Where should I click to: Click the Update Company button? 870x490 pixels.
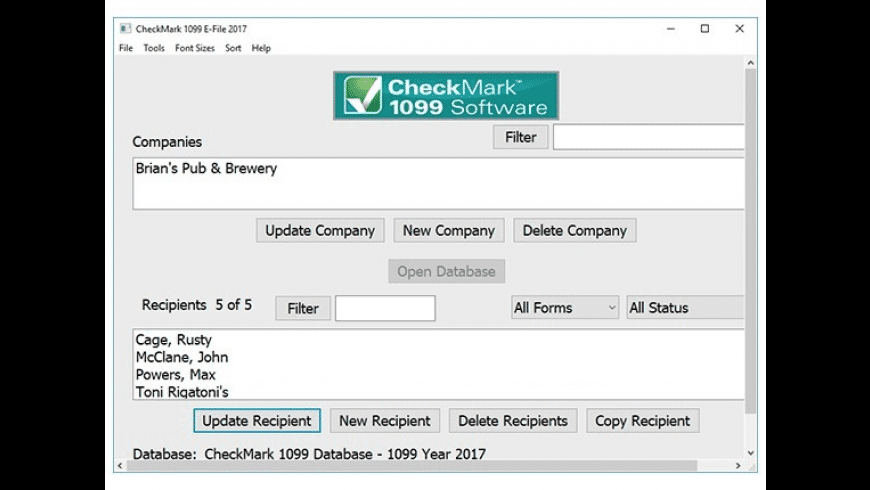320,230
